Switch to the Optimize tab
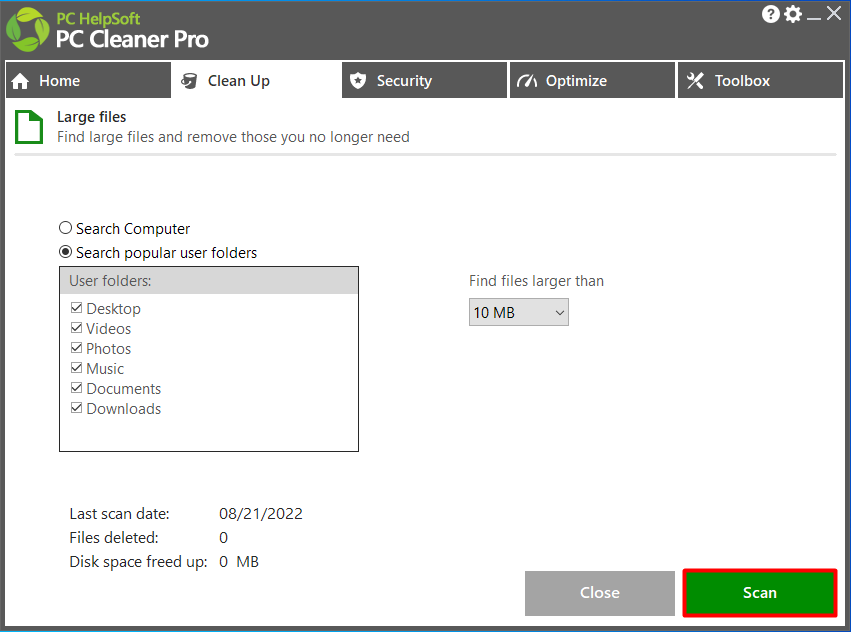This screenshot has height=632, width=851. 592,80
